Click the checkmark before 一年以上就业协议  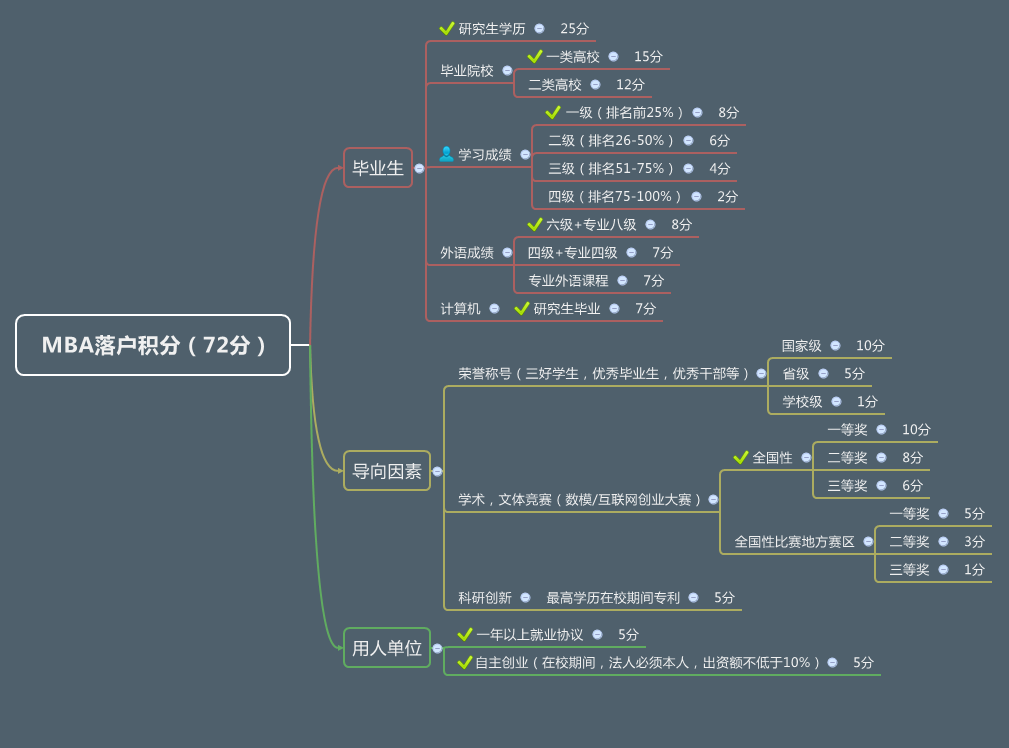pos(465,635)
